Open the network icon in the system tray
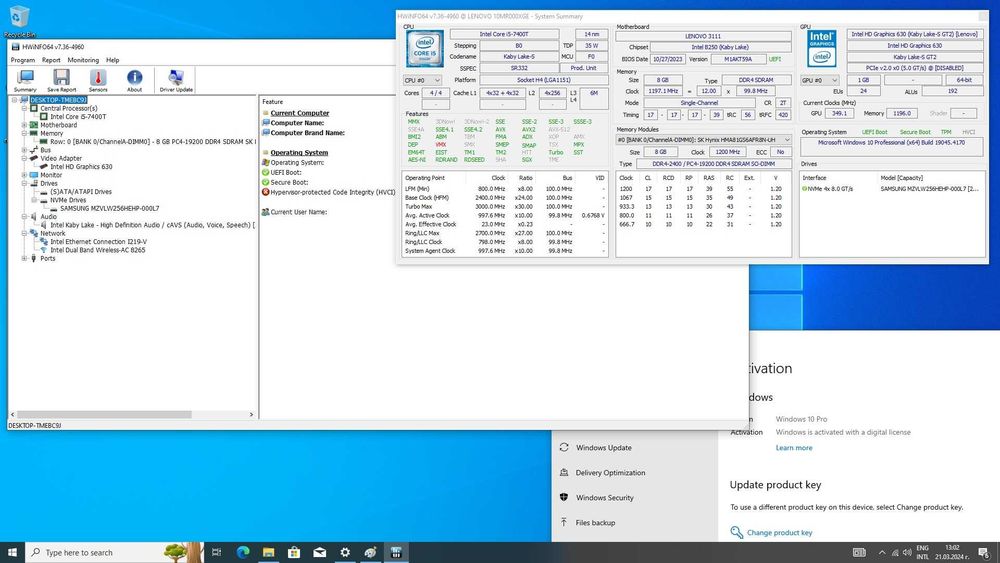This screenshot has height=563, width=1000. point(895,553)
